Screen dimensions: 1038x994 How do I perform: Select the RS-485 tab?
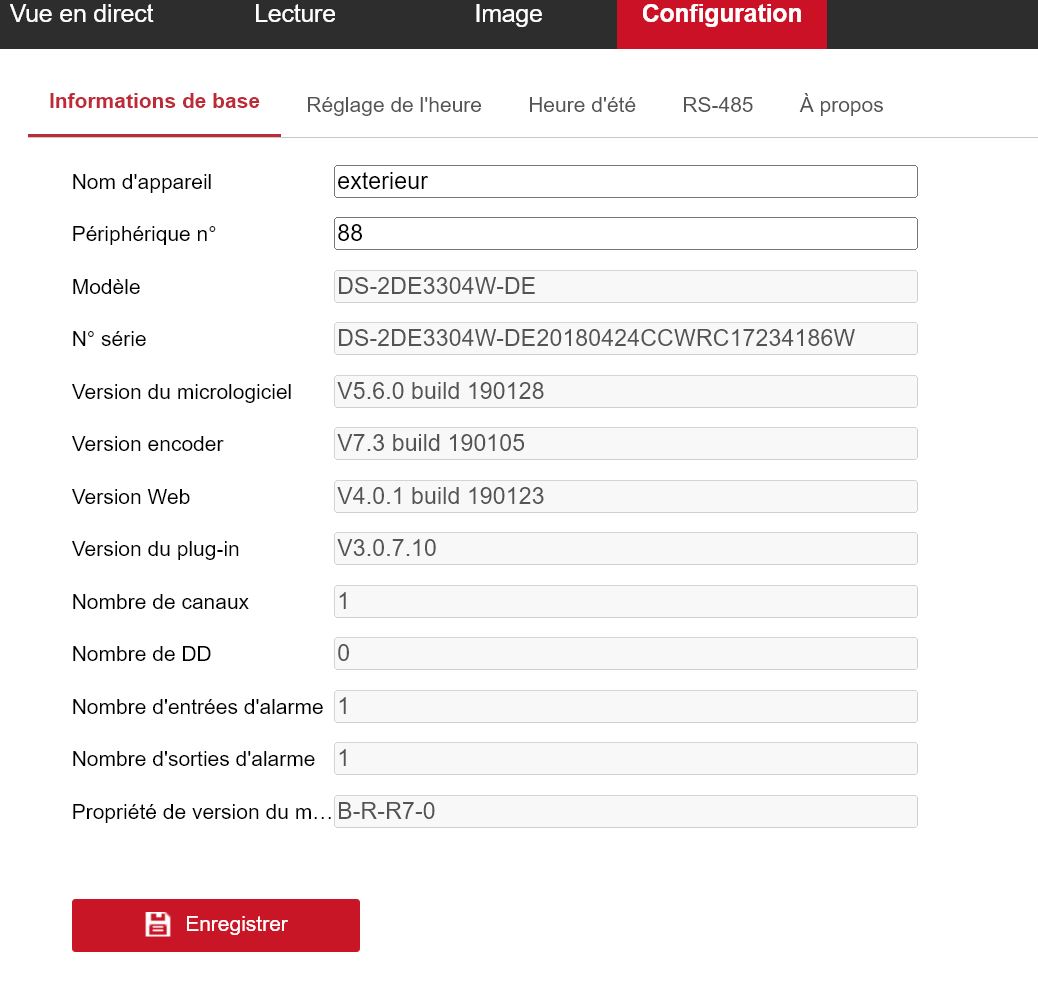pos(717,105)
